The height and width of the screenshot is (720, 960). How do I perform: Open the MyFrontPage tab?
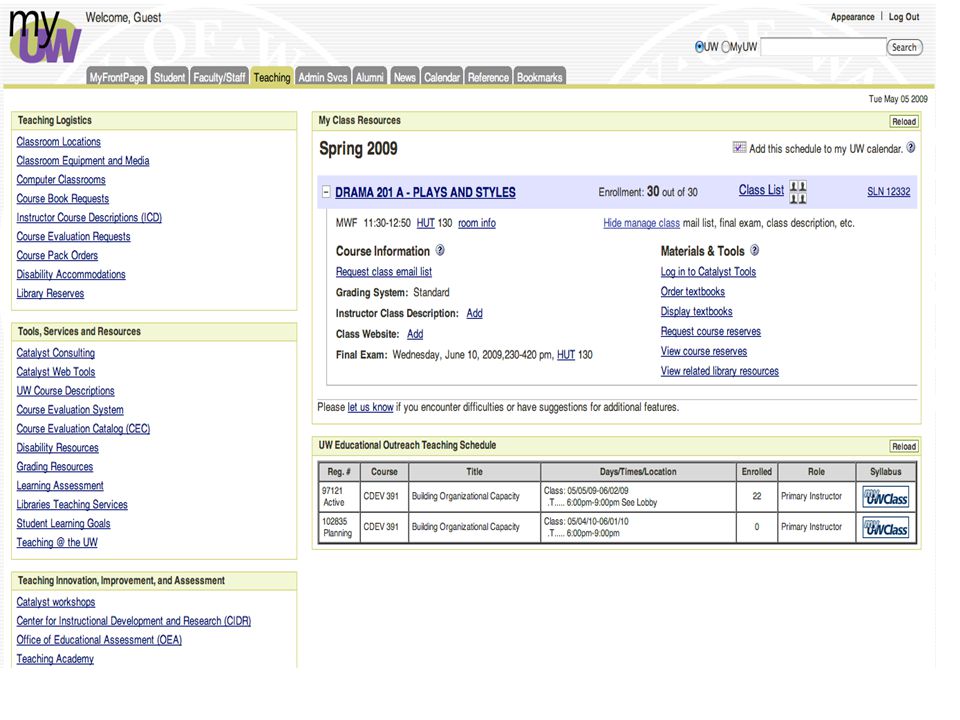116,77
